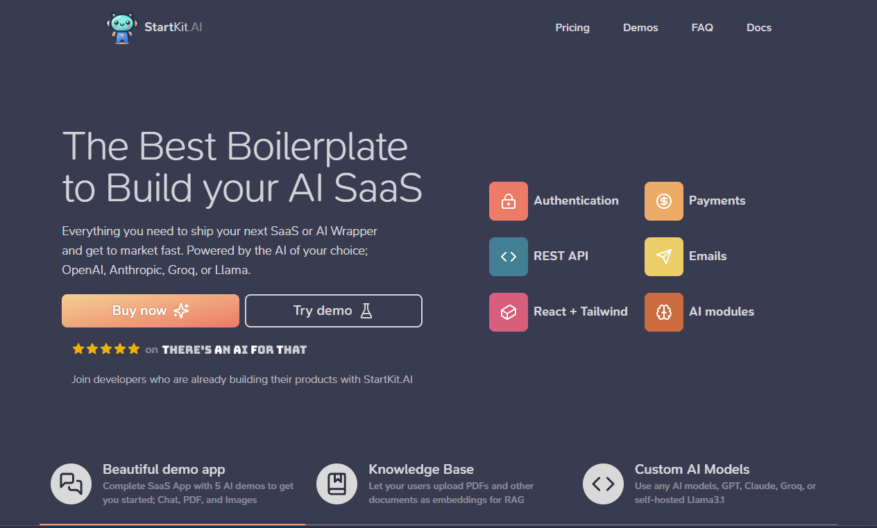The image size is (877, 528).
Task: Select the Knowledge Base feature heading
Action: click(x=421, y=469)
